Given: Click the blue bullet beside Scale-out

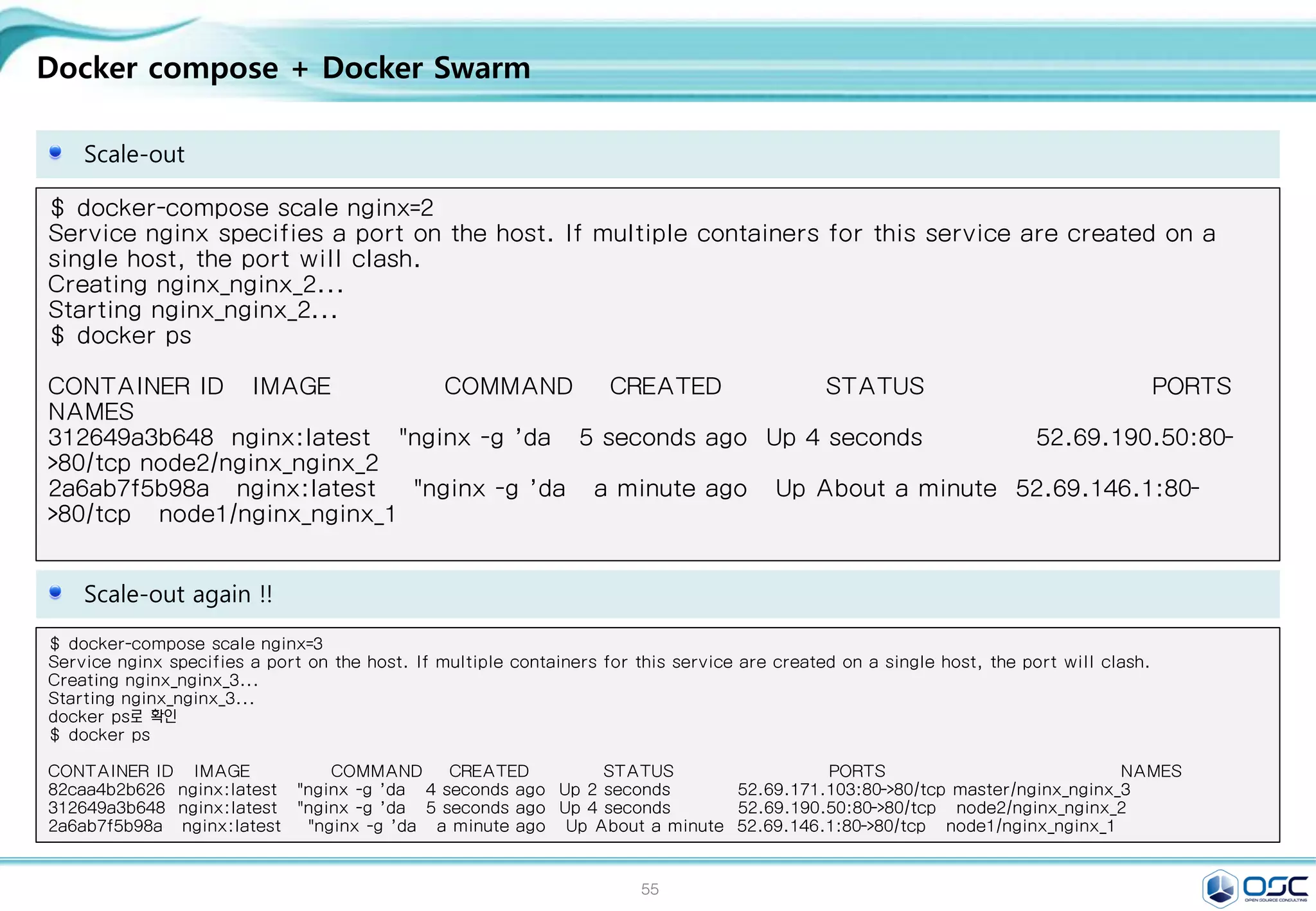Looking at the screenshot, I should (55, 152).
